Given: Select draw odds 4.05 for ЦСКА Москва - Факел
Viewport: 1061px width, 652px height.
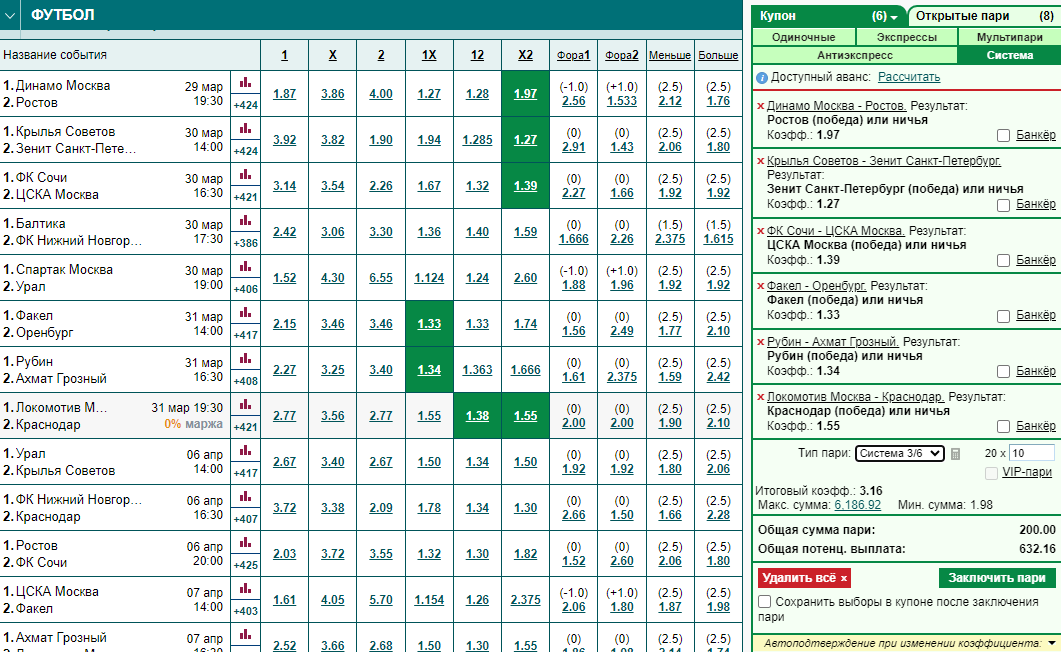Looking at the screenshot, I should tap(332, 600).
